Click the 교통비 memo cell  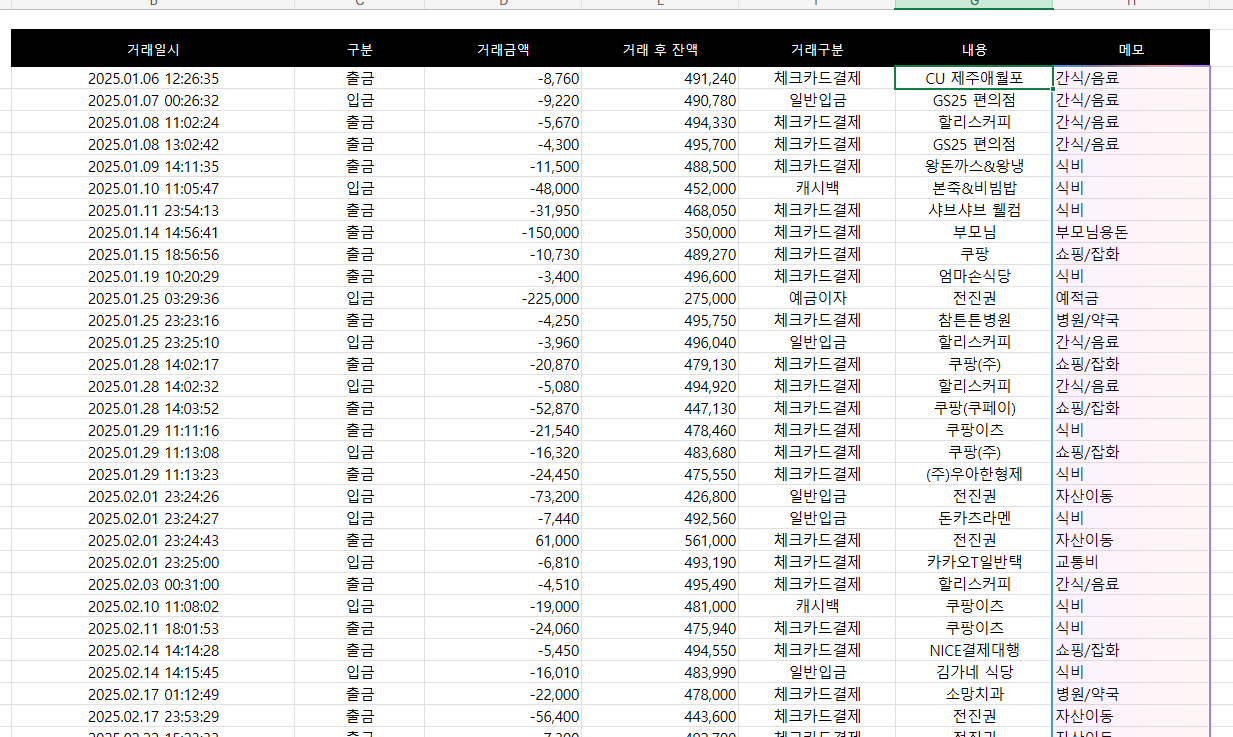(x=1131, y=562)
